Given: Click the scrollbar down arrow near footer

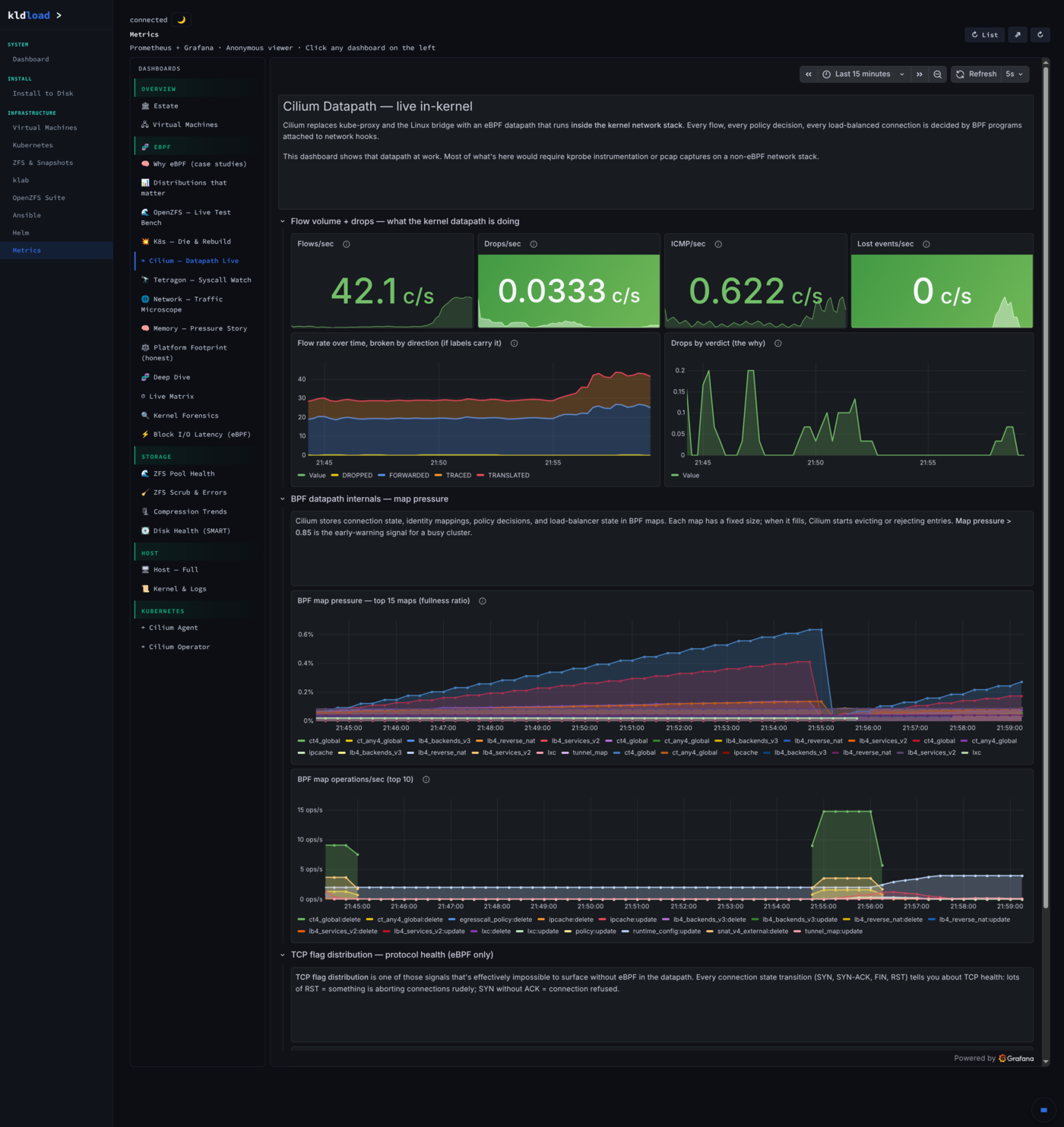Looking at the screenshot, I should pos(1046,1062).
